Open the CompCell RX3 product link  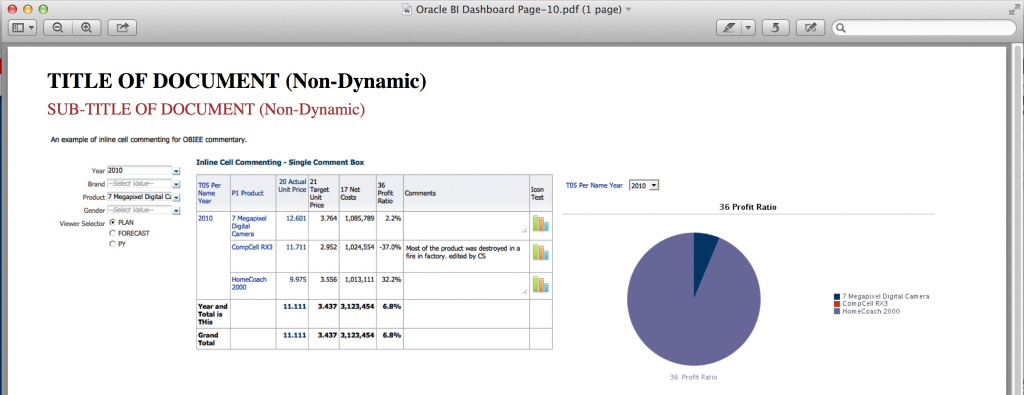[252, 247]
